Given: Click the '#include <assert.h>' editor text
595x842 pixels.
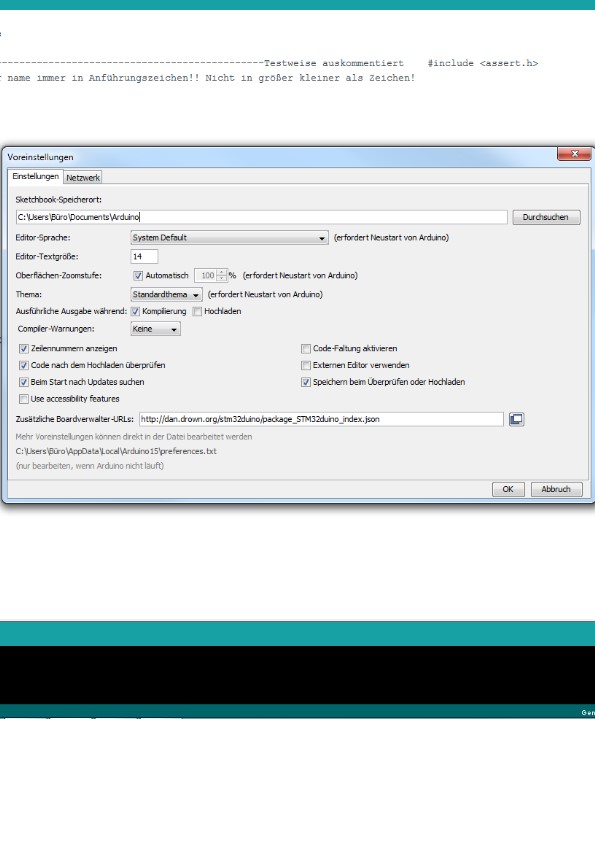Looking at the screenshot, I should point(483,63).
